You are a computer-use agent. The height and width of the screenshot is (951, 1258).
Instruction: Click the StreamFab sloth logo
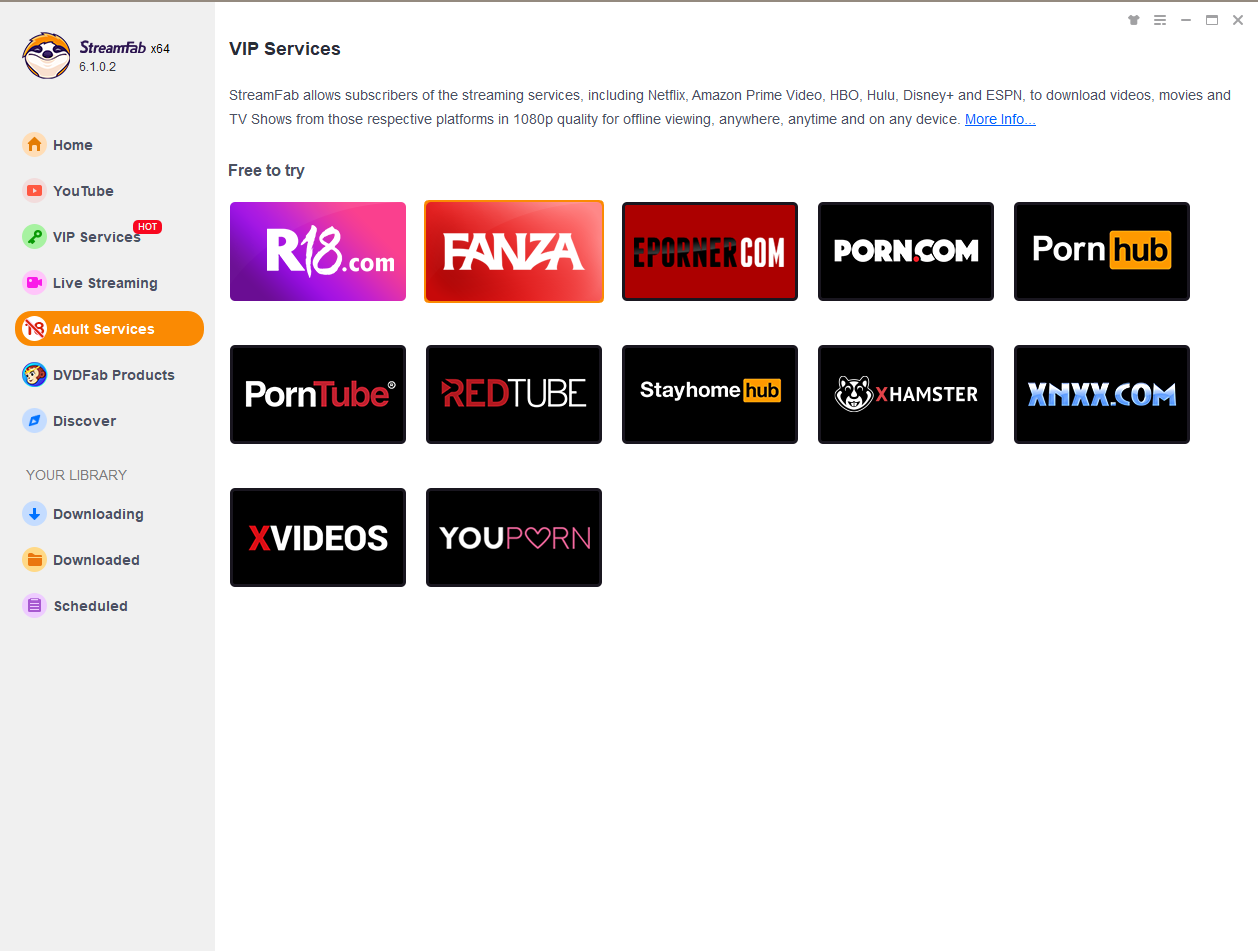tap(46, 56)
